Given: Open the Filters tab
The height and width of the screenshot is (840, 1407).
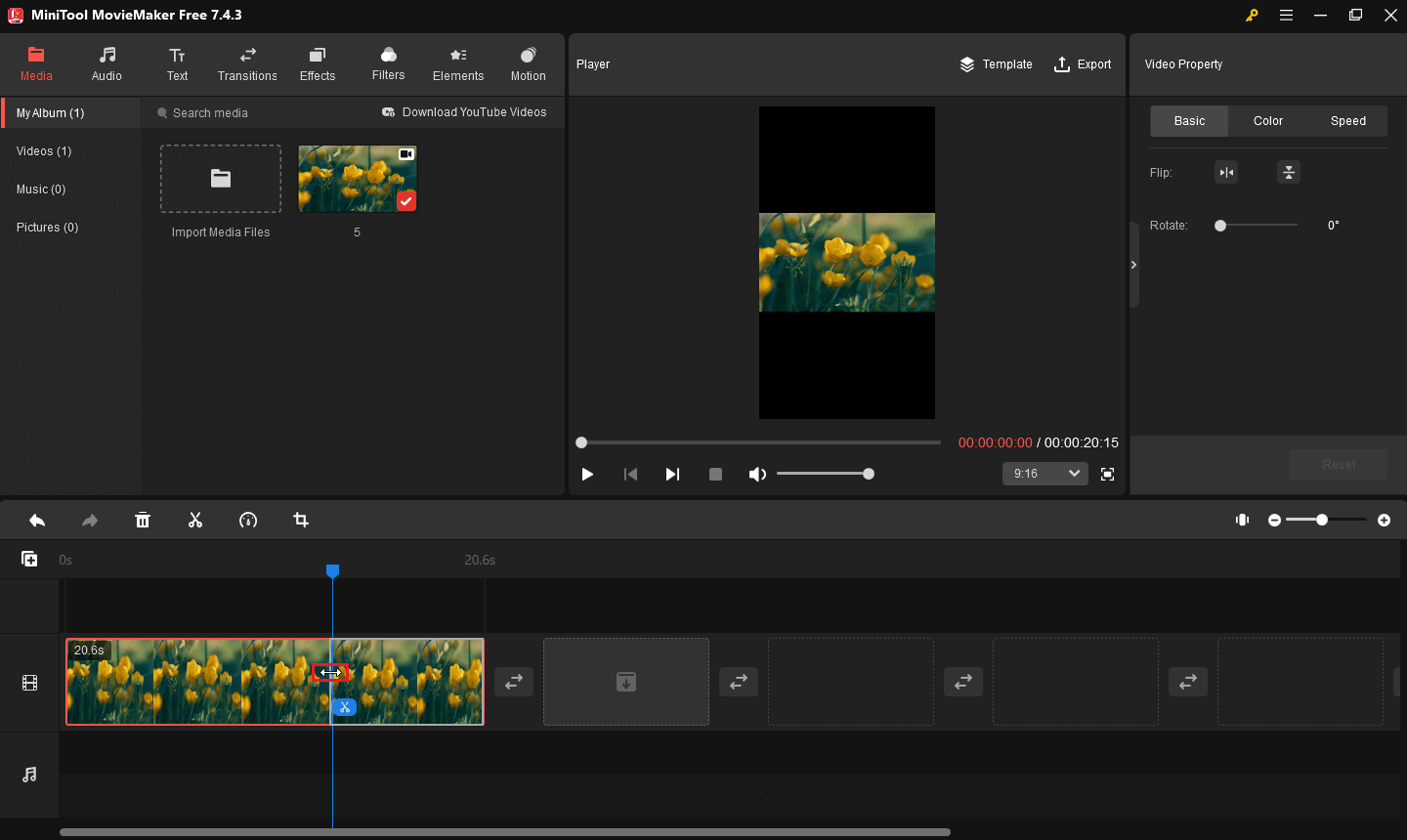Looking at the screenshot, I should click(x=388, y=64).
